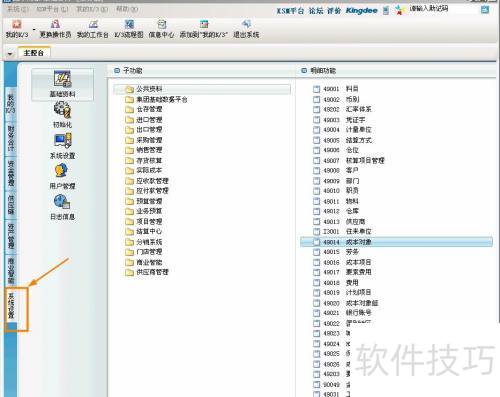Viewport: 500px width, 397px height.
Task: Select the 职员 entry
Action: pyautogui.click(x=336, y=191)
